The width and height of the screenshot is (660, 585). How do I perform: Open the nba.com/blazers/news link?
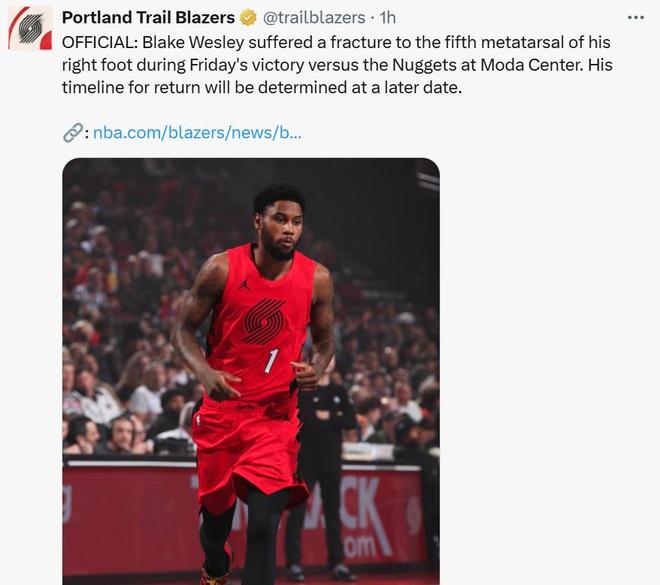(x=197, y=133)
